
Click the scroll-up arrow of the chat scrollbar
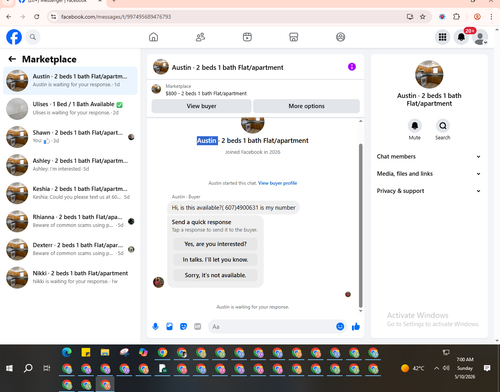pos(360,121)
